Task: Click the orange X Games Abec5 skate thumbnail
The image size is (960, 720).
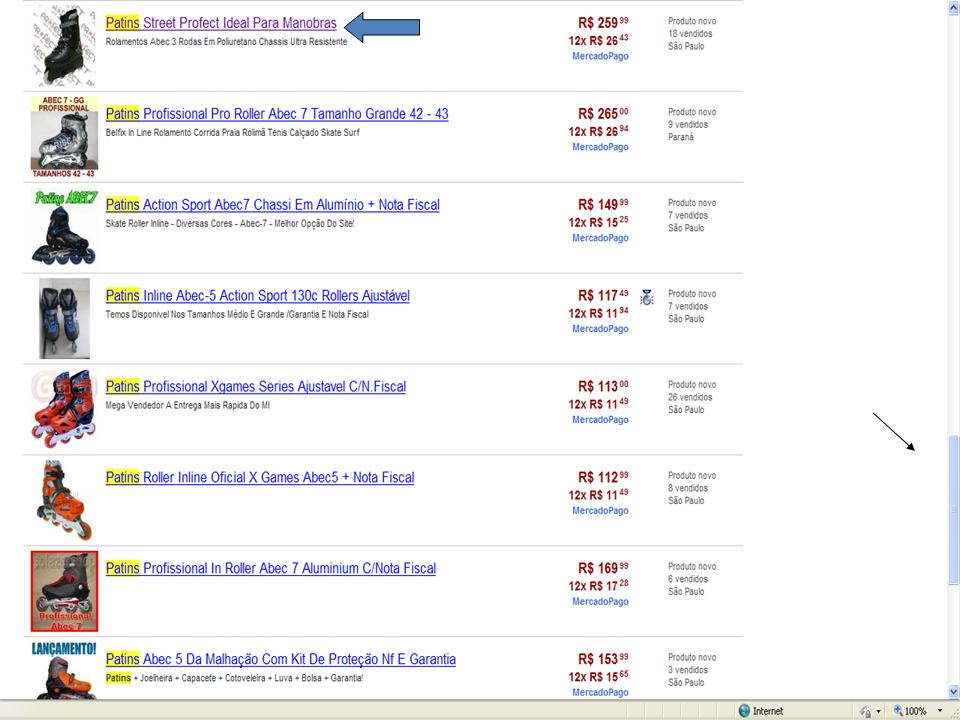Action: pyautogui.click(x=66, y=500)
